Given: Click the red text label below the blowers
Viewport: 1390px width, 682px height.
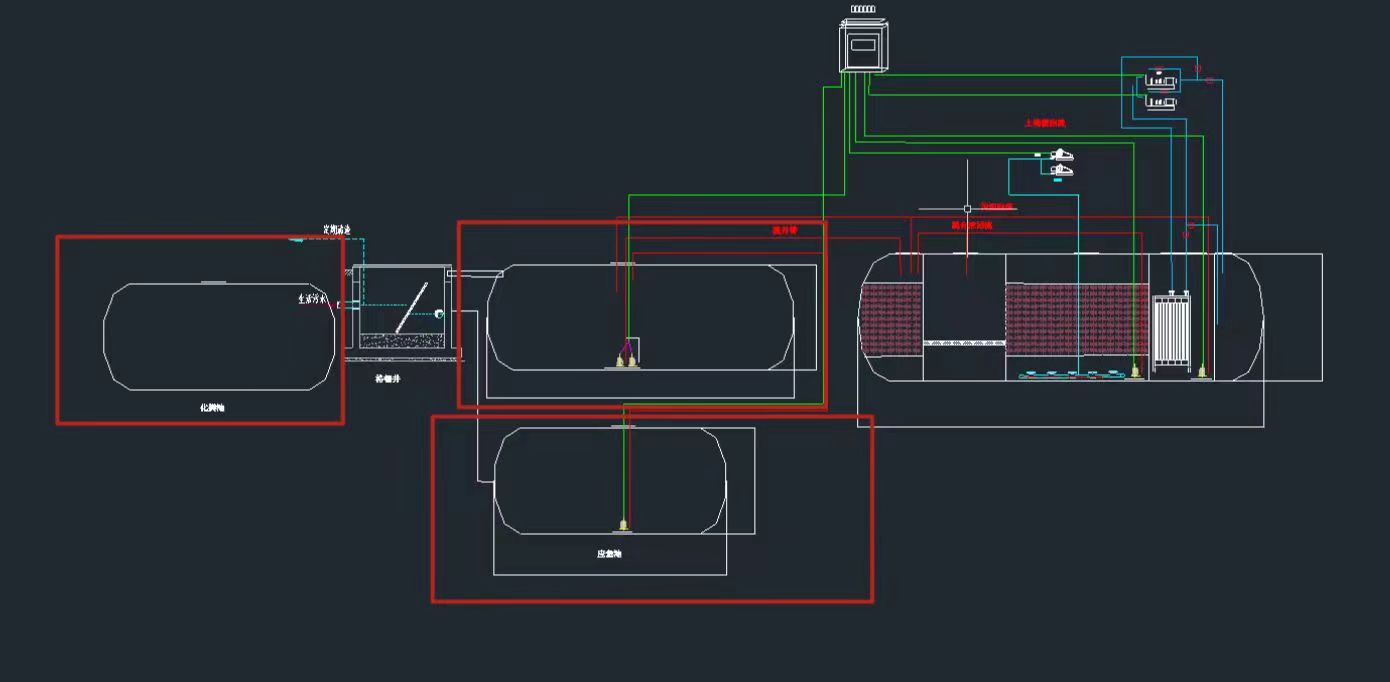Looking at the screenshot, I should coord(1045,123).
